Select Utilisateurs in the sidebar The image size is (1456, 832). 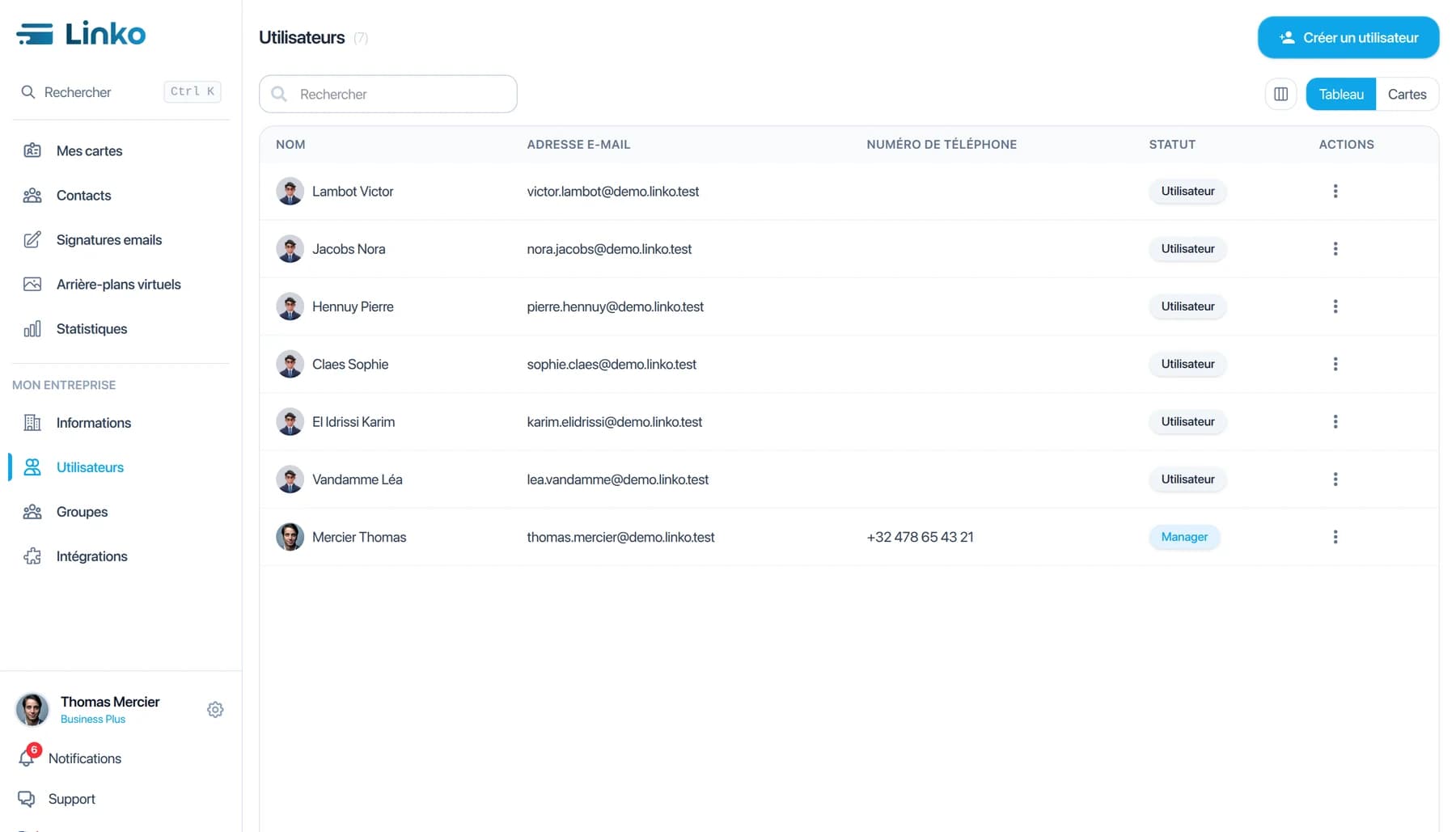[90, 467]
